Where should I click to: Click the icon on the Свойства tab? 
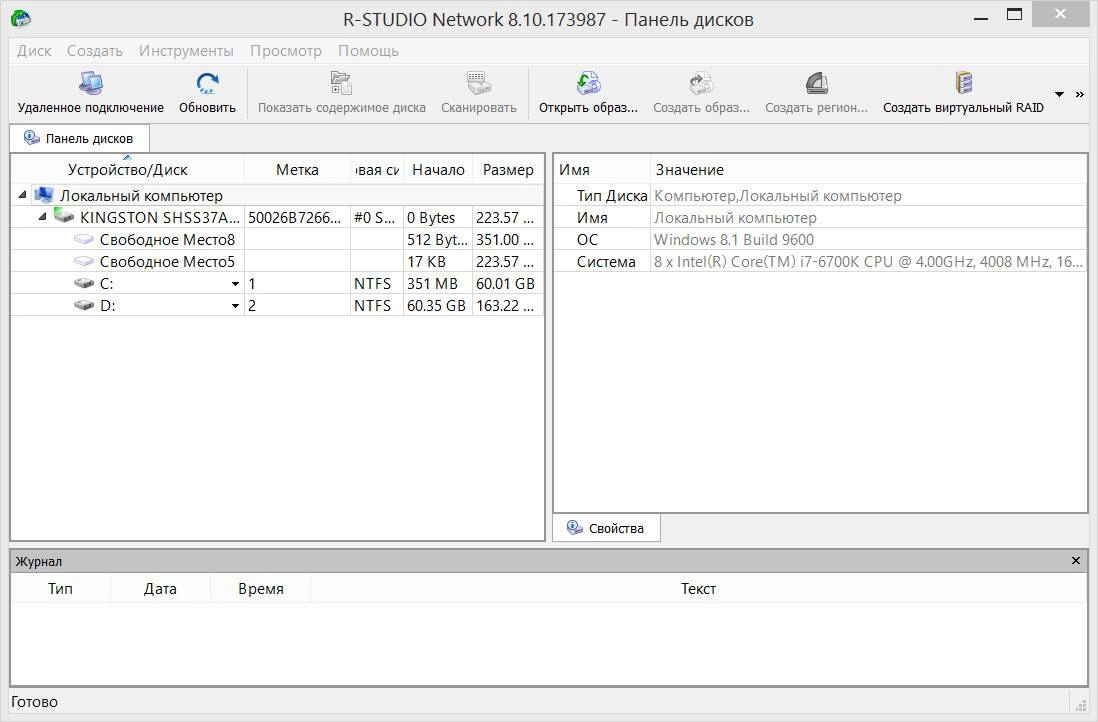click(x=575, y=527)
